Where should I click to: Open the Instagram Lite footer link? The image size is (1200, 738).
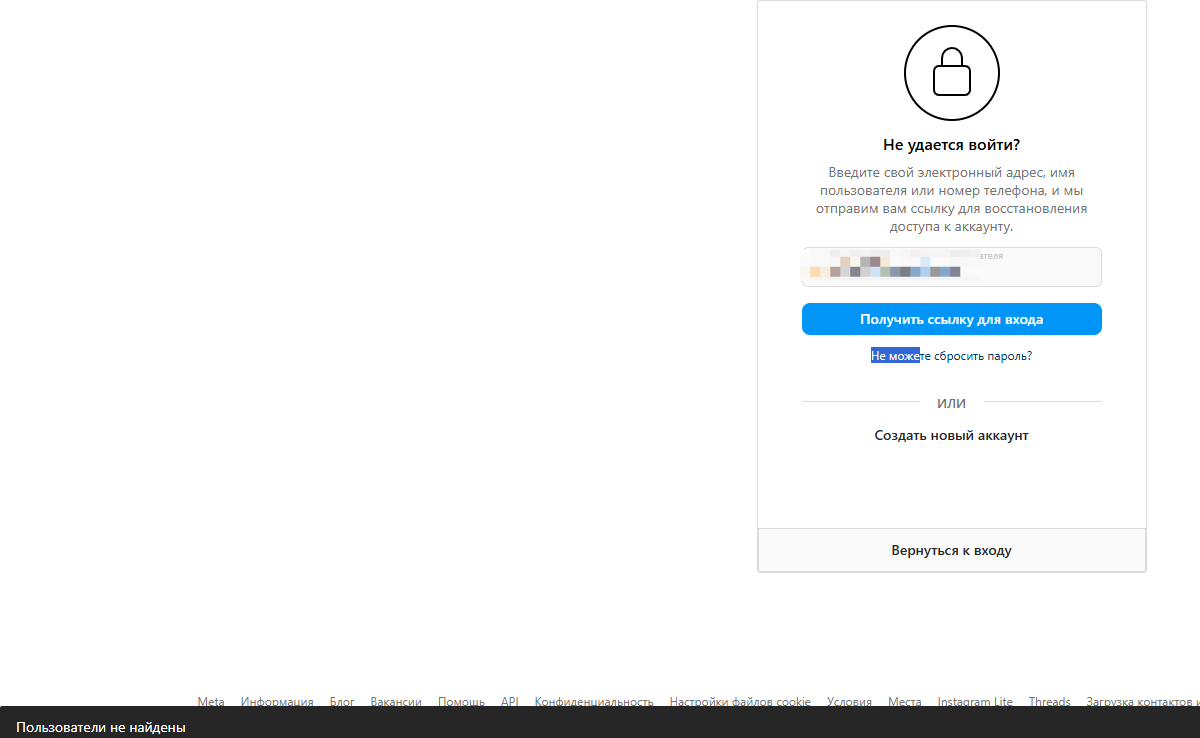coord(975,702)
